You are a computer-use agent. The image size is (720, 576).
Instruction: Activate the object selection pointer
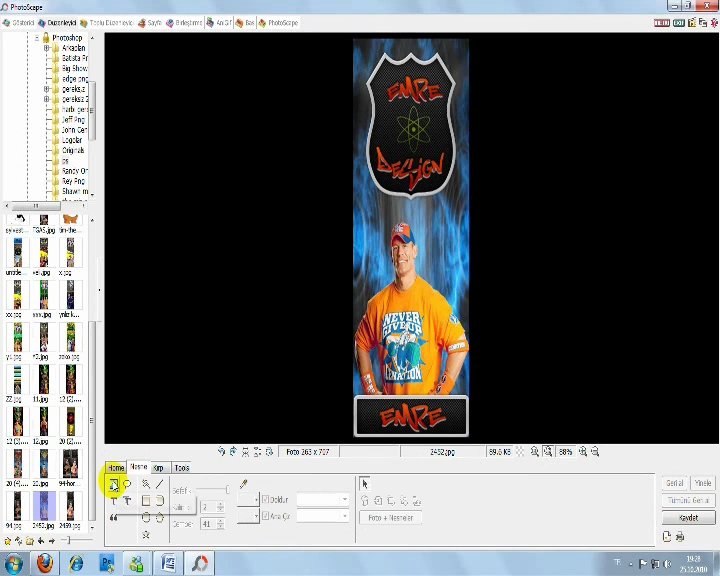tap(365, 484)
